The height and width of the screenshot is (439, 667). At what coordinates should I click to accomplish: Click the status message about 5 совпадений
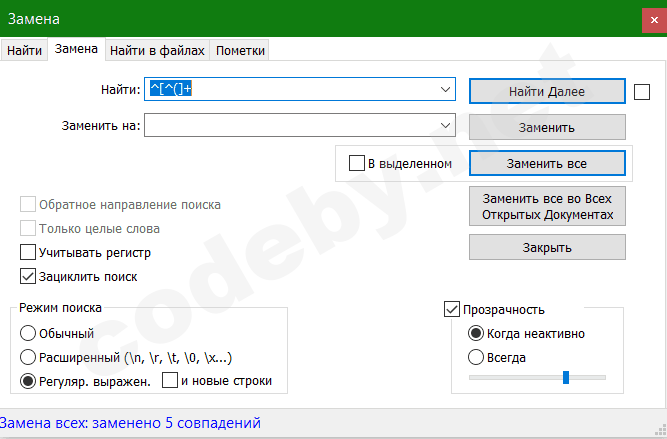[130, 423]
